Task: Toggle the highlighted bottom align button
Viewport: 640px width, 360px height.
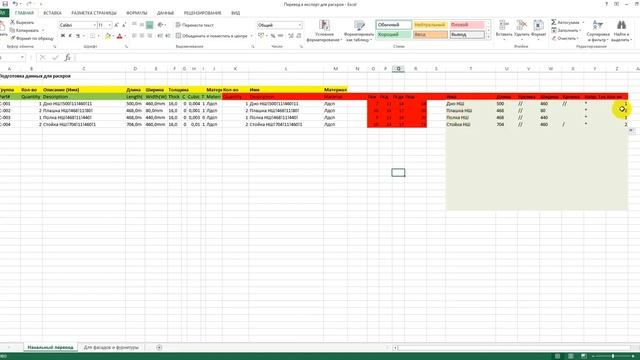Action: 149,25
